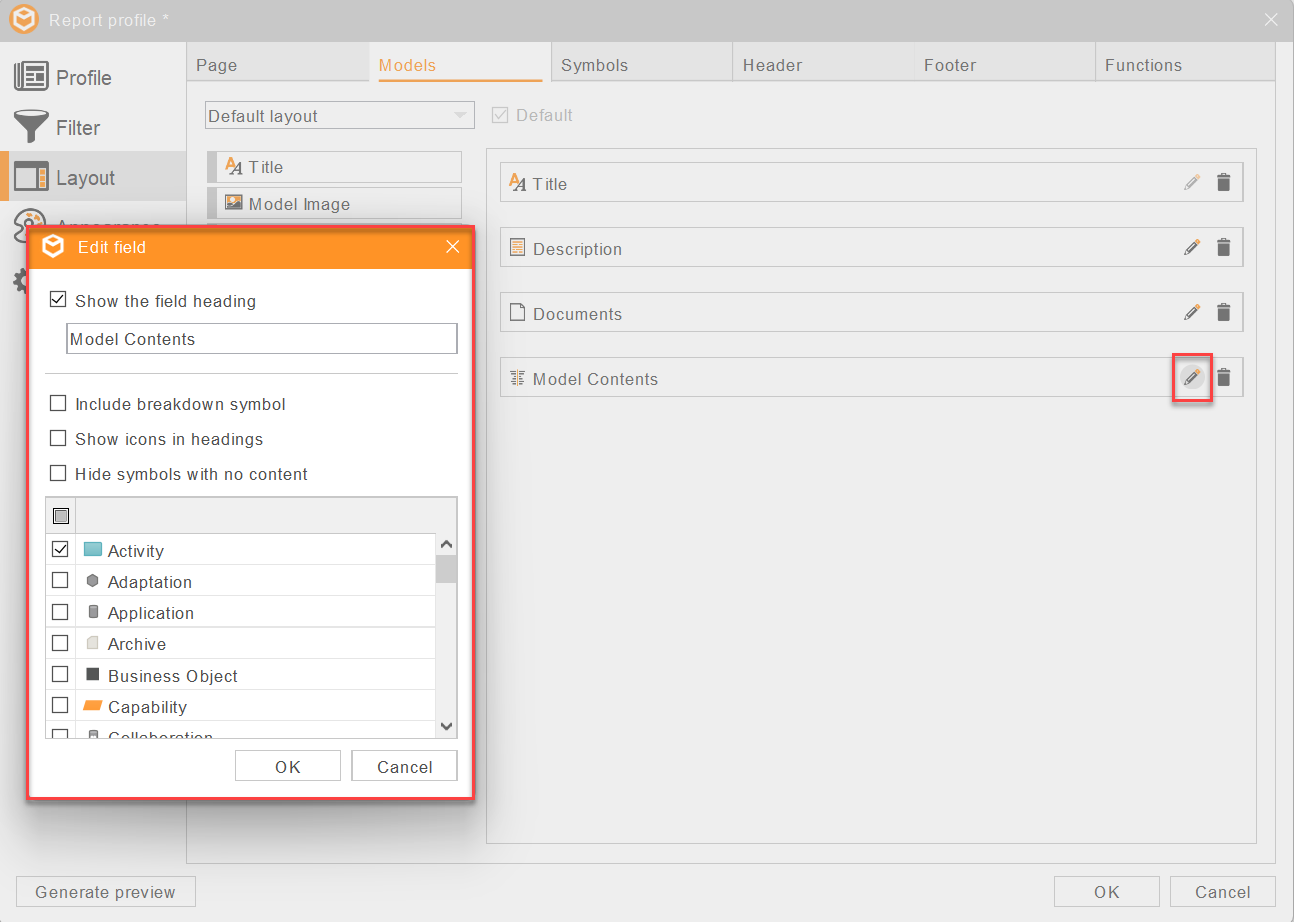This screenshot has height=922, width=1294.
Task: Click the Capability symbol icon
Action: pyautogui.click(x=93, y=706)
